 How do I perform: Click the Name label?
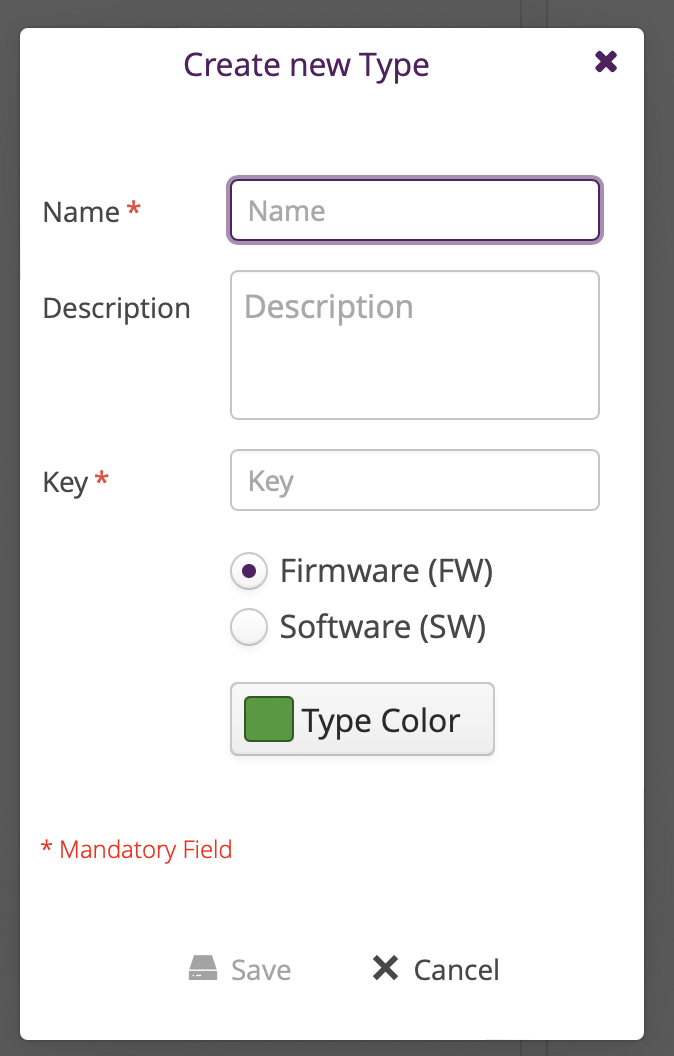(x=83, y=211)
